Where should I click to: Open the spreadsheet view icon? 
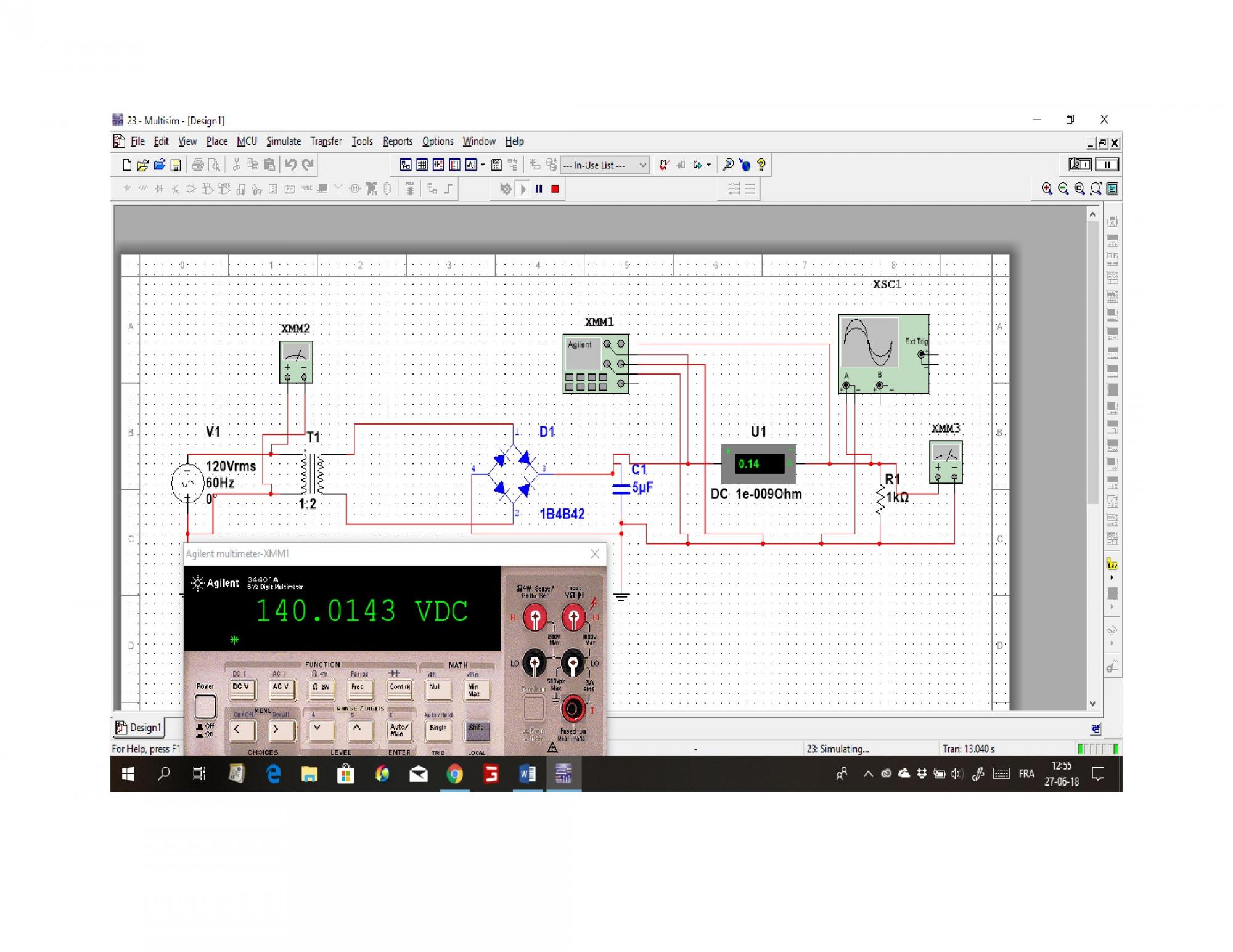pyautogui.click(x=422, y=165)
